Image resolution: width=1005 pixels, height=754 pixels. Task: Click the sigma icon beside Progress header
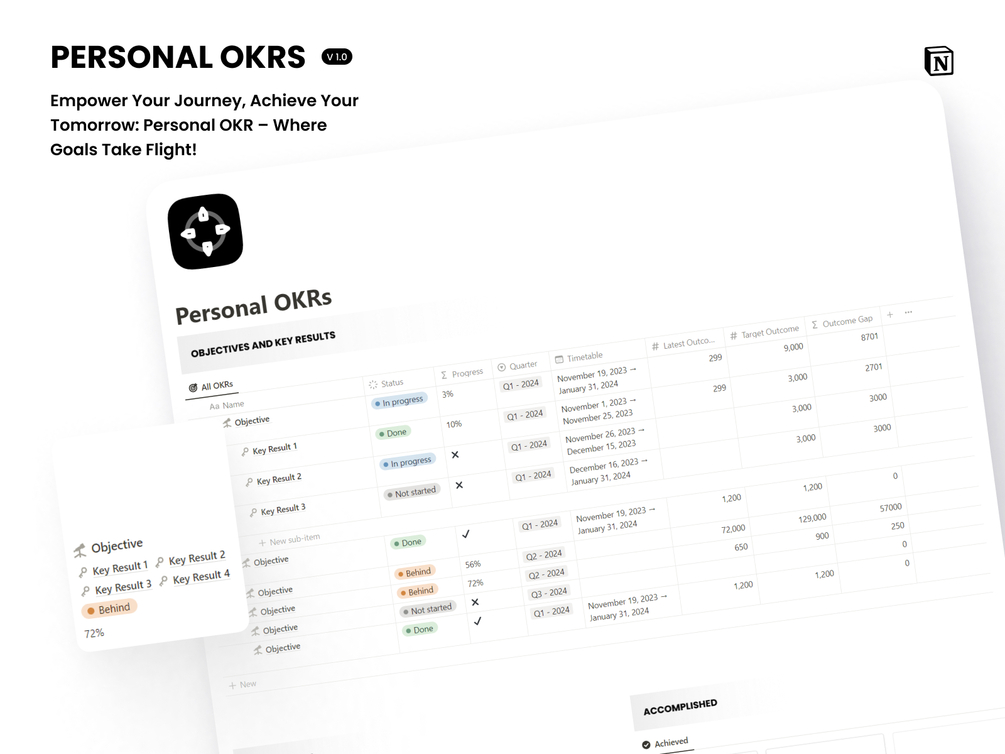[x=444, y=375]
